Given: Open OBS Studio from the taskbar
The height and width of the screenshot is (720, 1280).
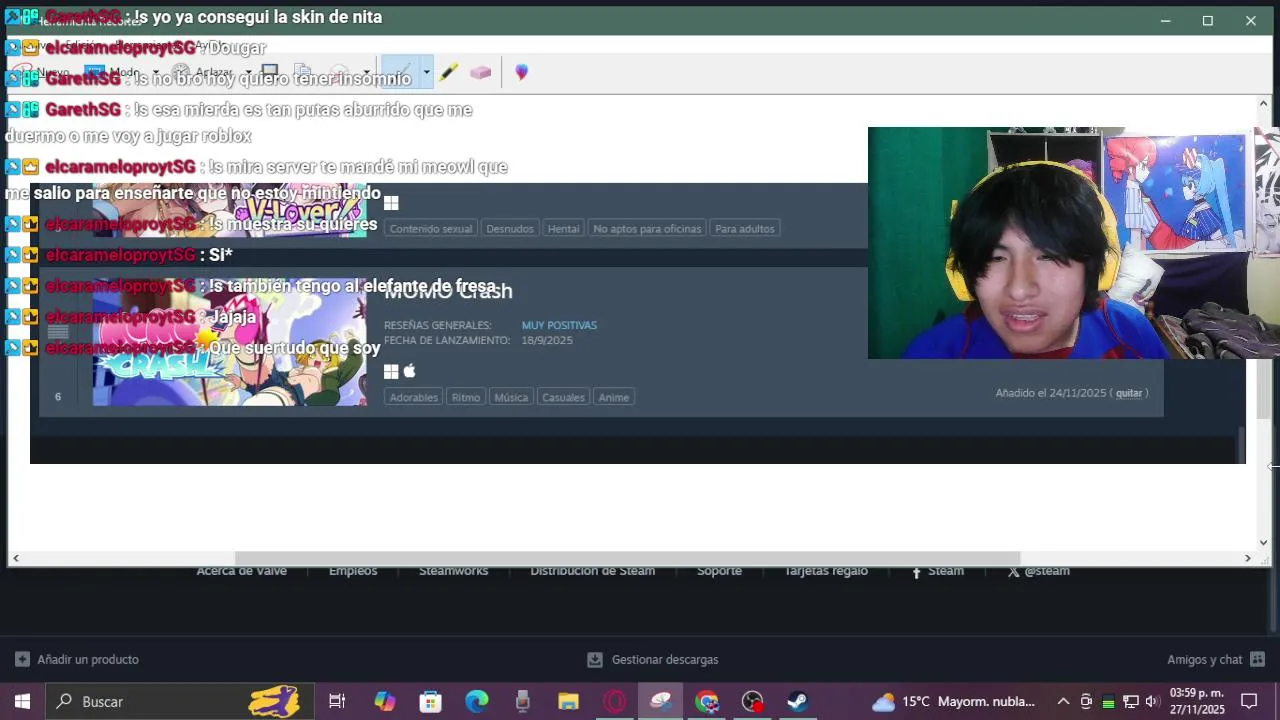Looking at the screenshot, I should (x=753, y=702).
